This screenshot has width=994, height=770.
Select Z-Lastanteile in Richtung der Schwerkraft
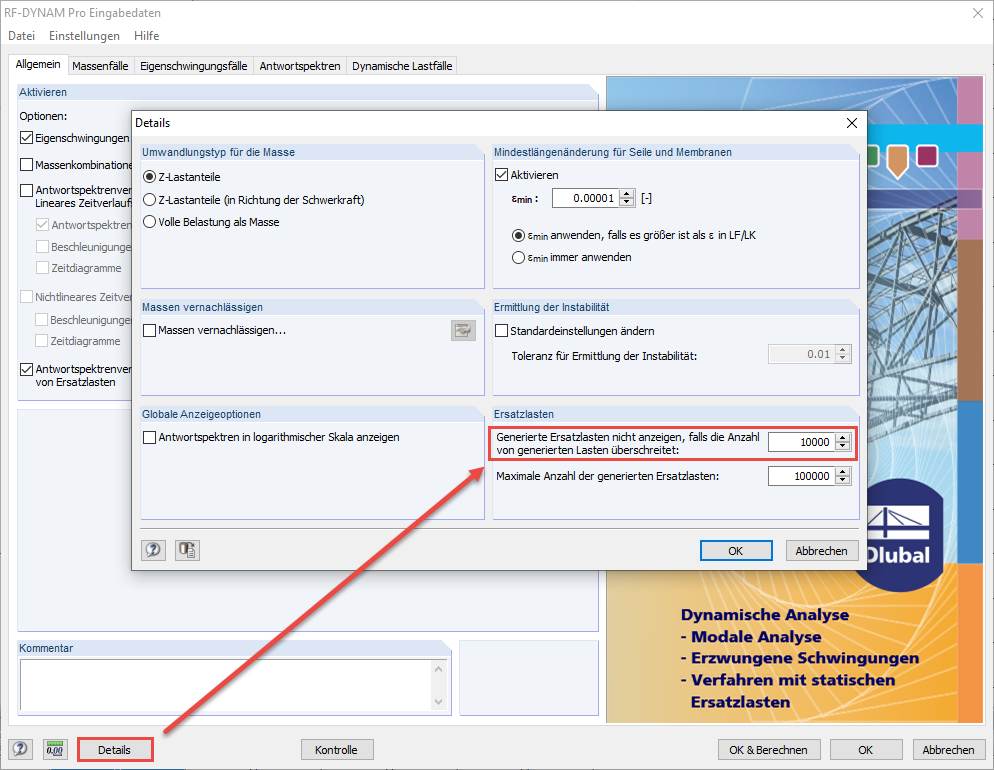point(150,200)
